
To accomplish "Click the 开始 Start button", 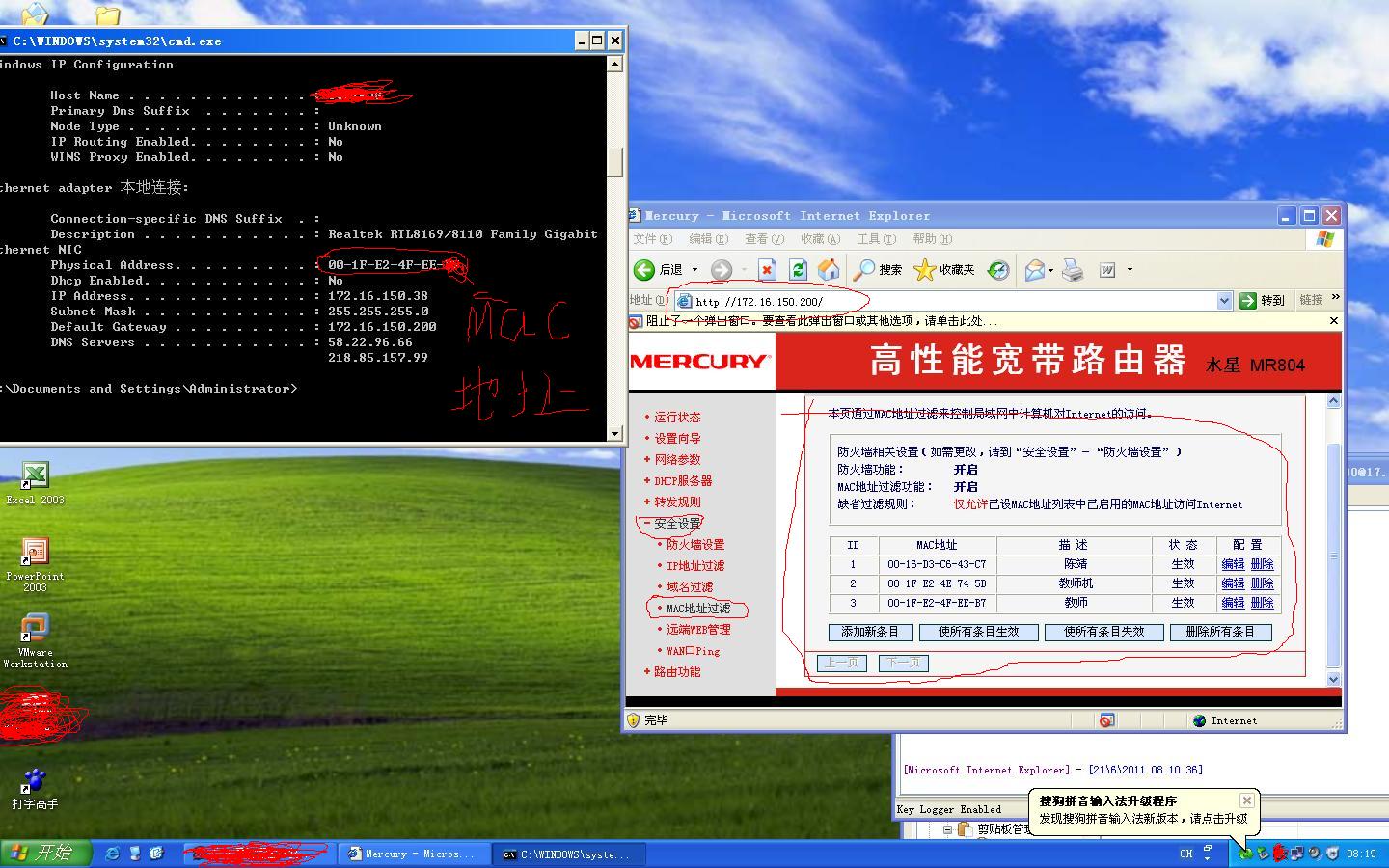I will coord(45,854).
